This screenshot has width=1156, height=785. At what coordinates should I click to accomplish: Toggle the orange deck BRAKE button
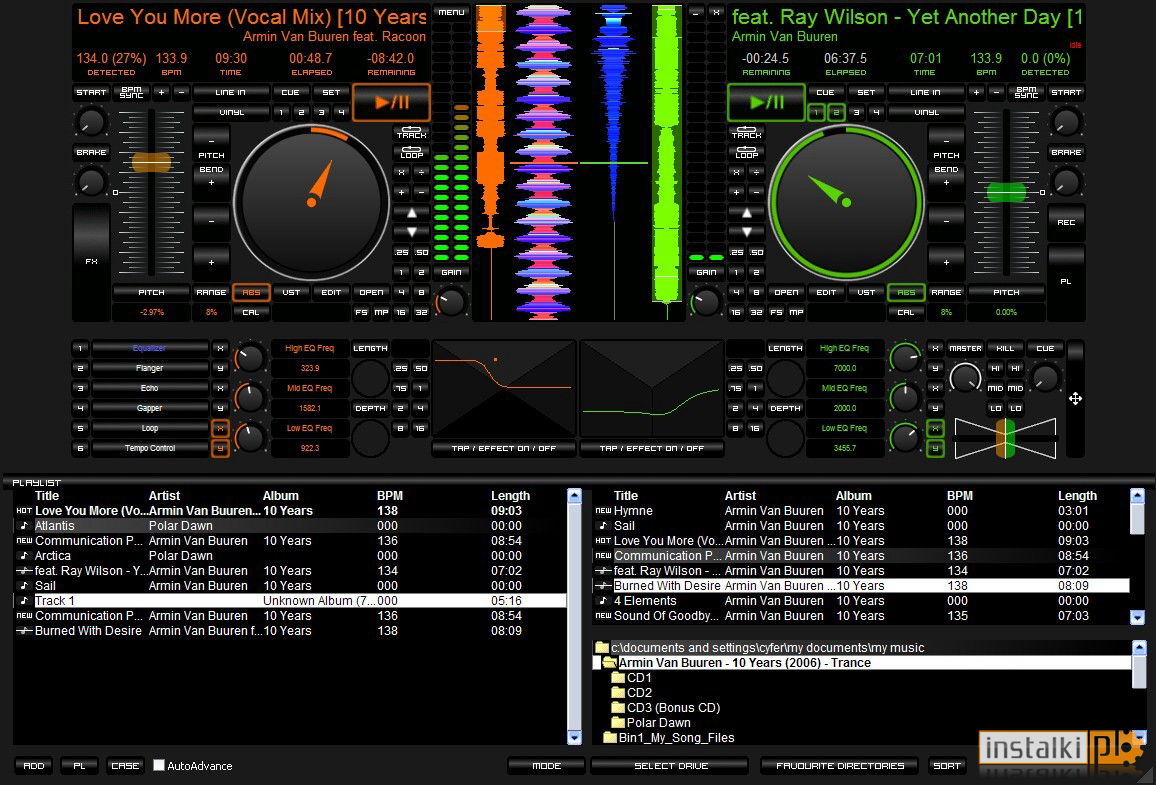pos(91,153)
